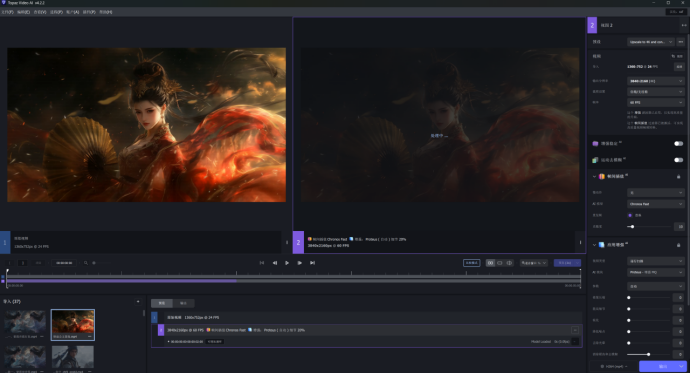This screenshot has width=691, height=373.
Task: Click the lock icon on Enhancement section
Action: [x=679, y=245]
